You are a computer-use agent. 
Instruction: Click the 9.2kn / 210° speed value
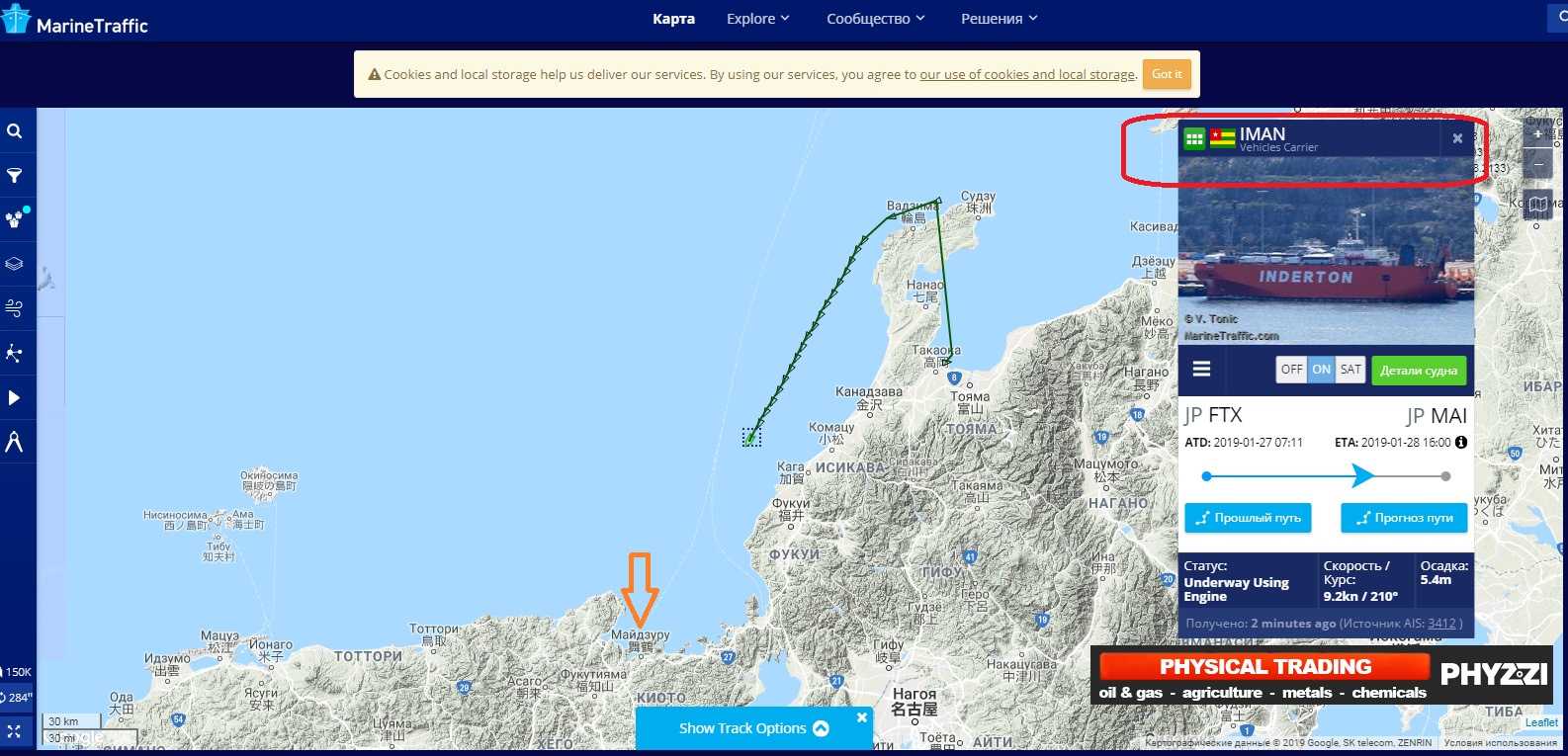tap(1360, 596)
